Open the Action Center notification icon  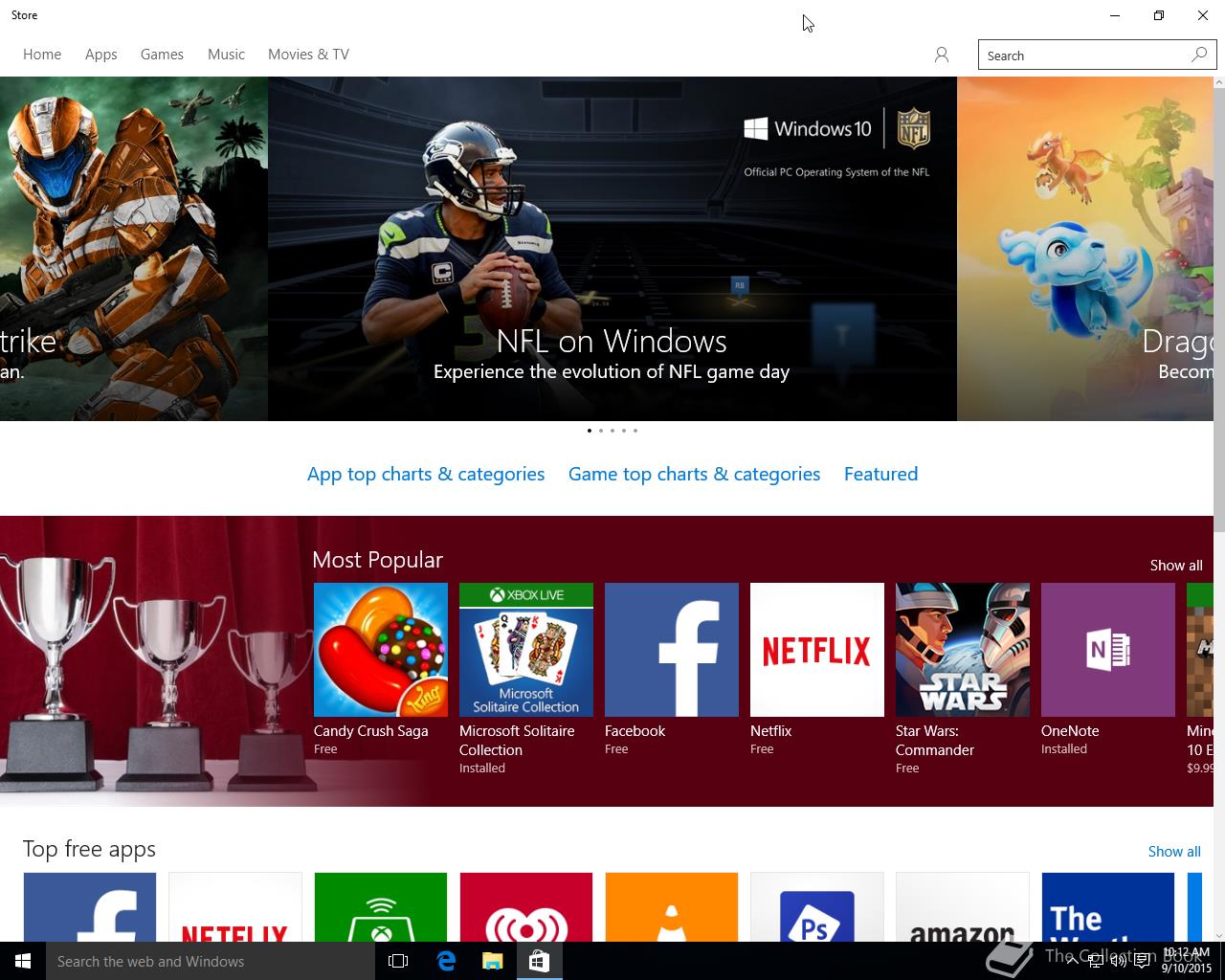point(1142,961)
